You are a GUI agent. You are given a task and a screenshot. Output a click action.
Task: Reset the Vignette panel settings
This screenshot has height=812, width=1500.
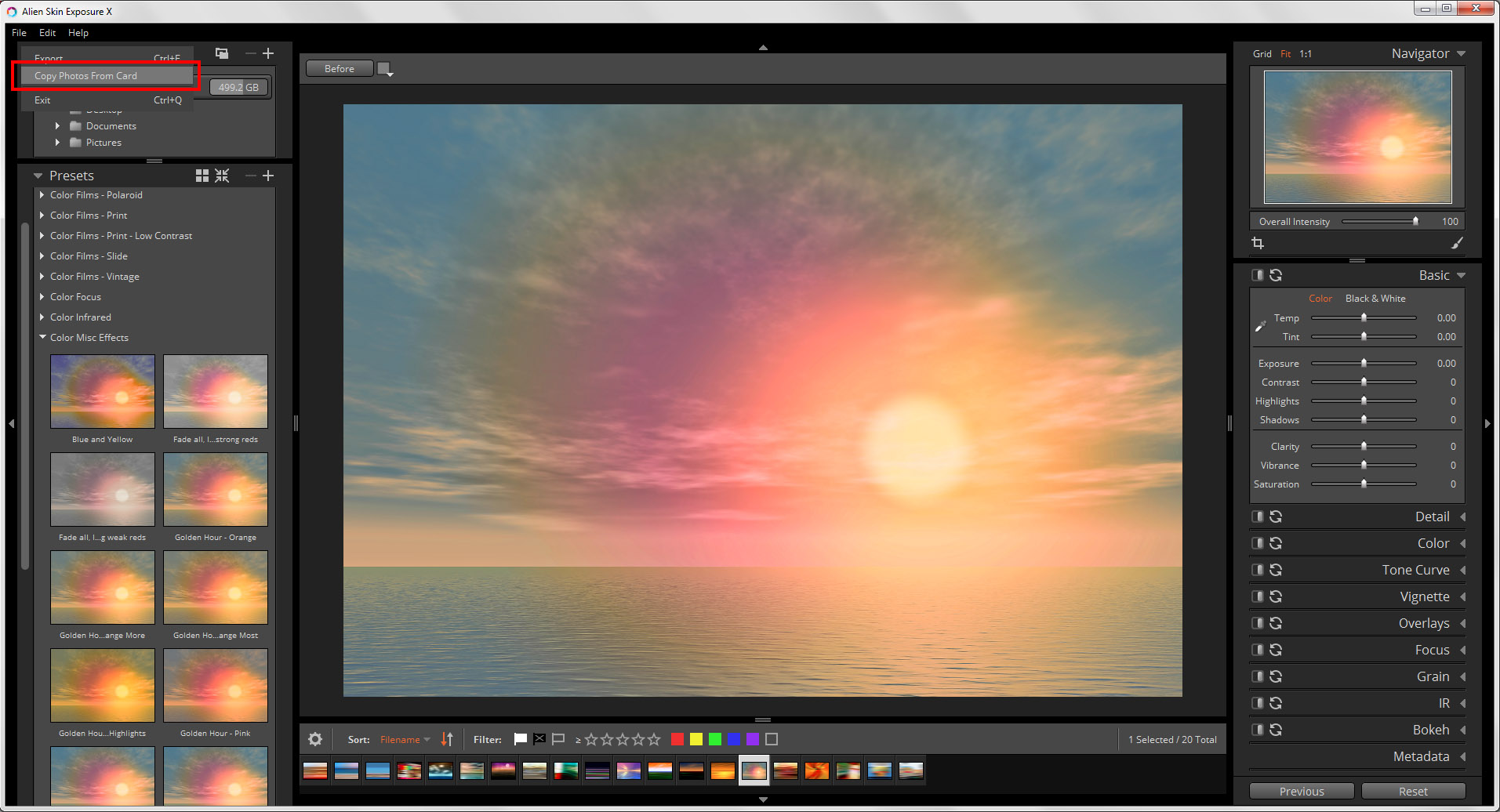point(1276,596)
